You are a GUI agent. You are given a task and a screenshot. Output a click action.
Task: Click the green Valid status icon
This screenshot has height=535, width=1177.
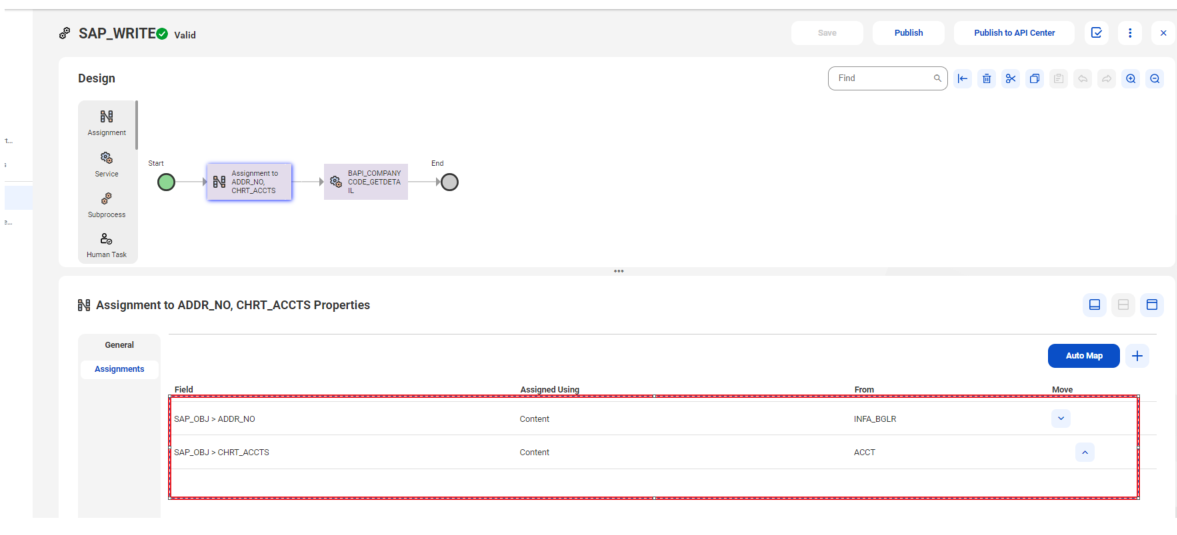click(x=162, y=34)
